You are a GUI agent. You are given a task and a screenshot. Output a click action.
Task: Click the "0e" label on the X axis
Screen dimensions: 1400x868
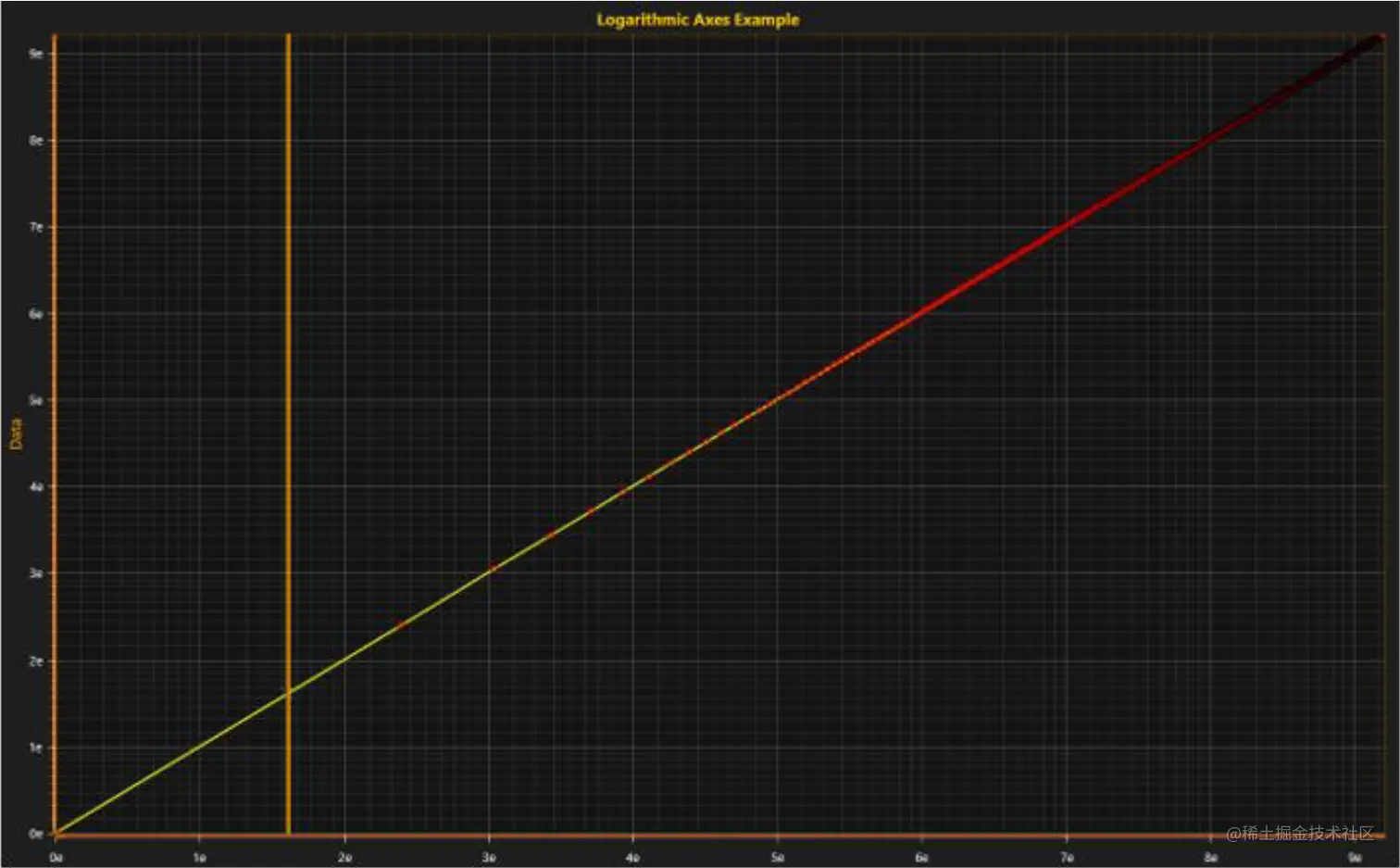pyautogui.click(x=56, y=858)
